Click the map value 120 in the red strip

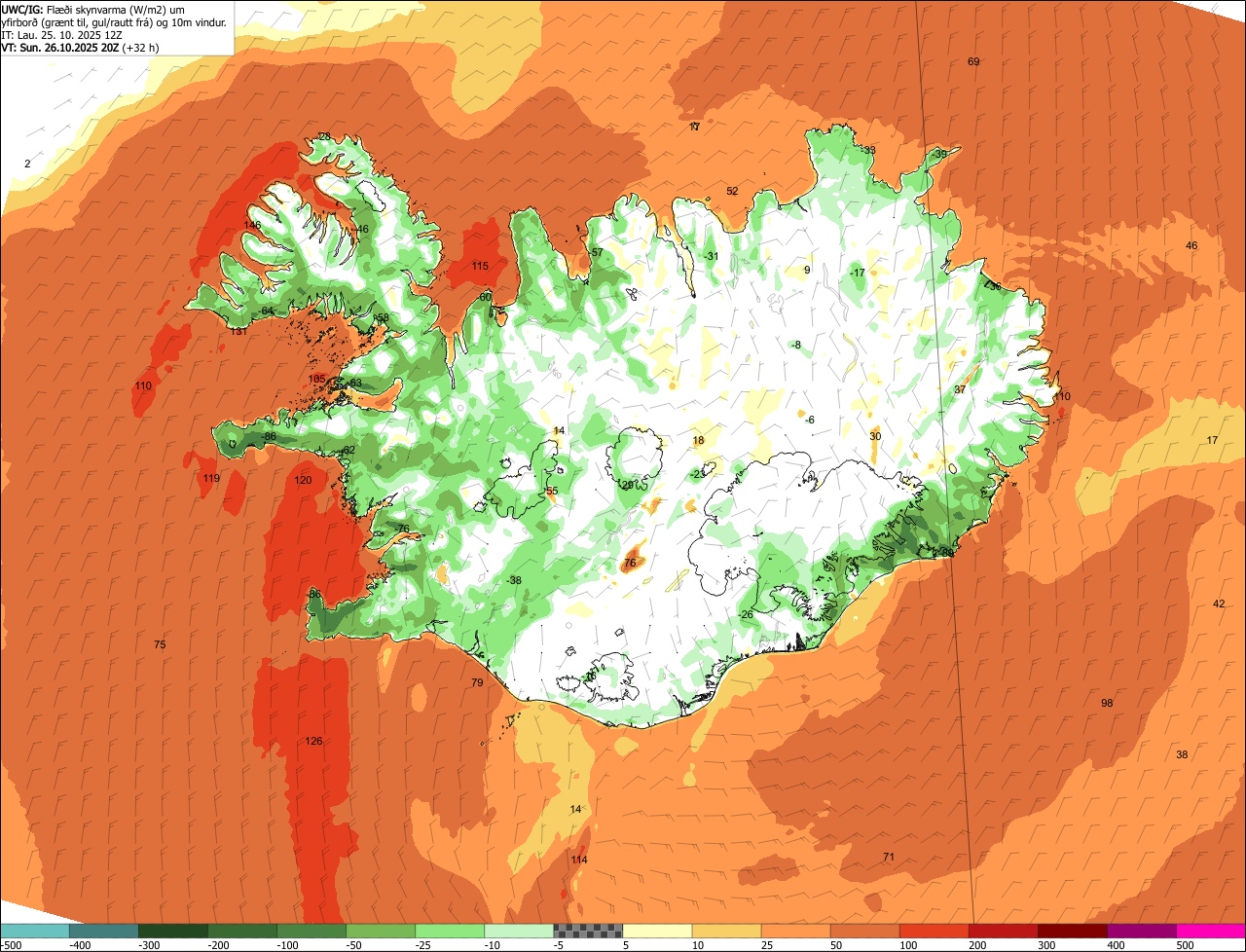304,480
